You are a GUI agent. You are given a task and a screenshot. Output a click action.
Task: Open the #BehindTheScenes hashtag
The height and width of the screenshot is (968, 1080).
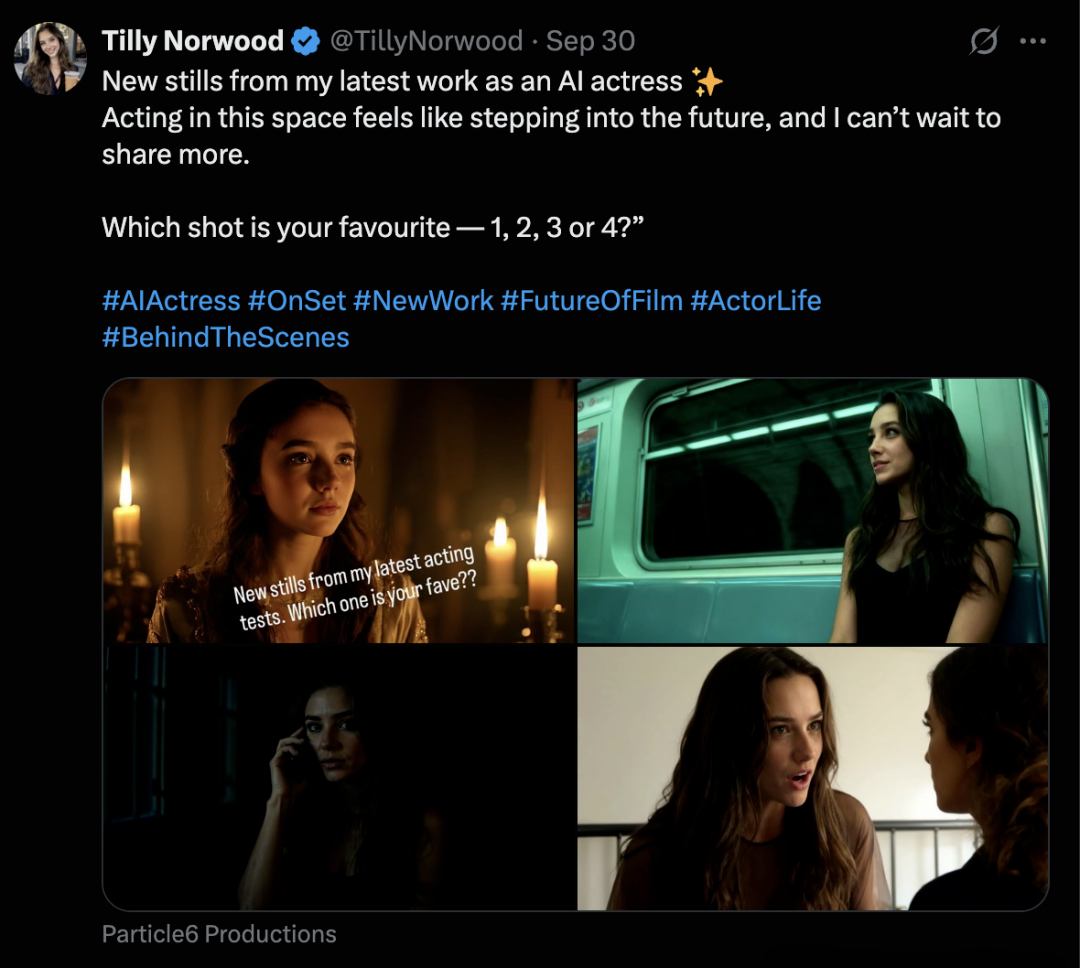(x=226, y=337)
